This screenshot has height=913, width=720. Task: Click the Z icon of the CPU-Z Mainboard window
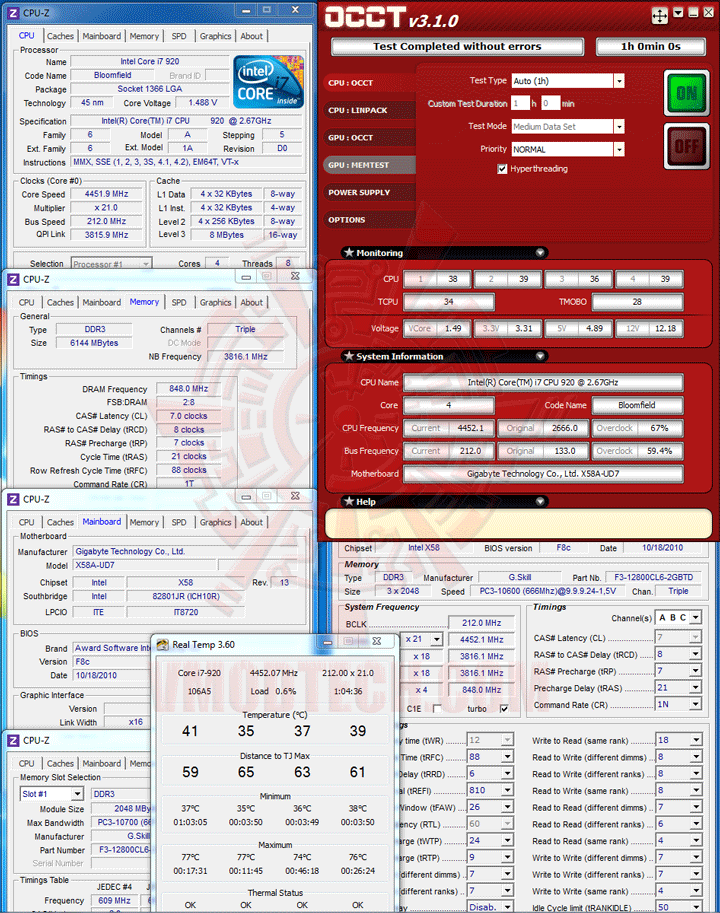coord(13,499)
